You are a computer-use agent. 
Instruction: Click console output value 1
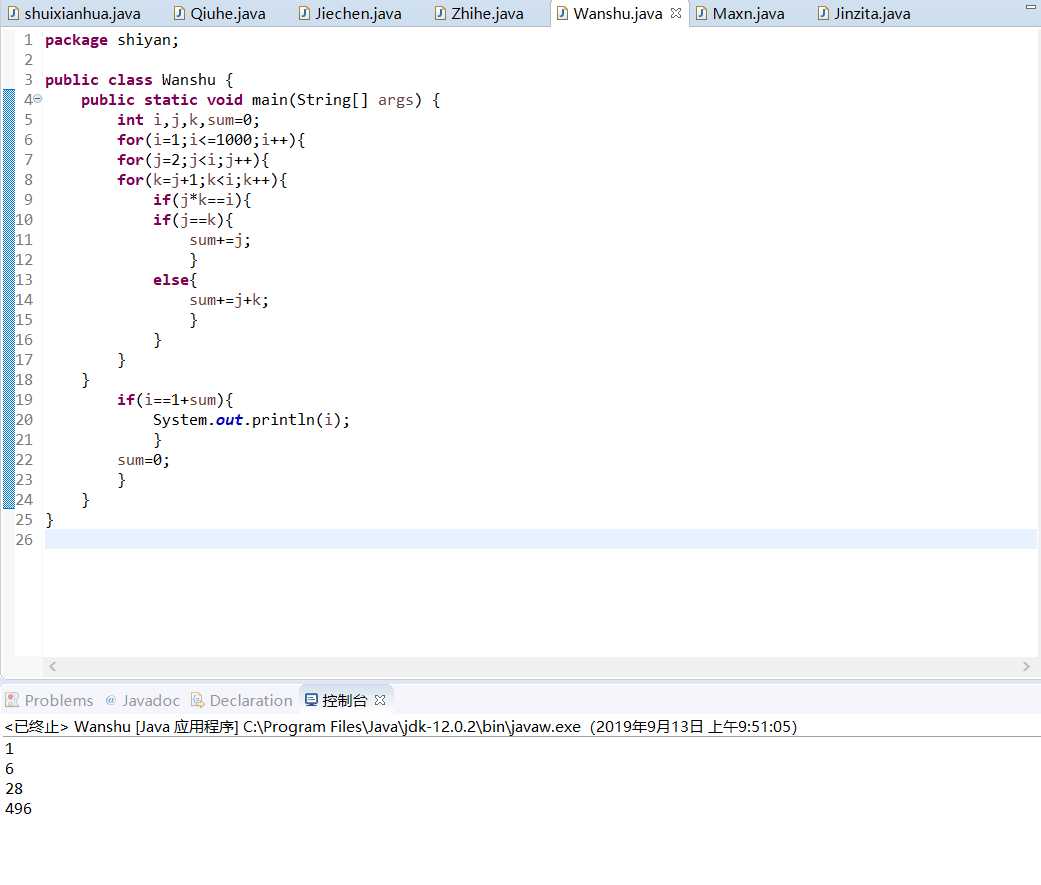[x=9, y=749]
